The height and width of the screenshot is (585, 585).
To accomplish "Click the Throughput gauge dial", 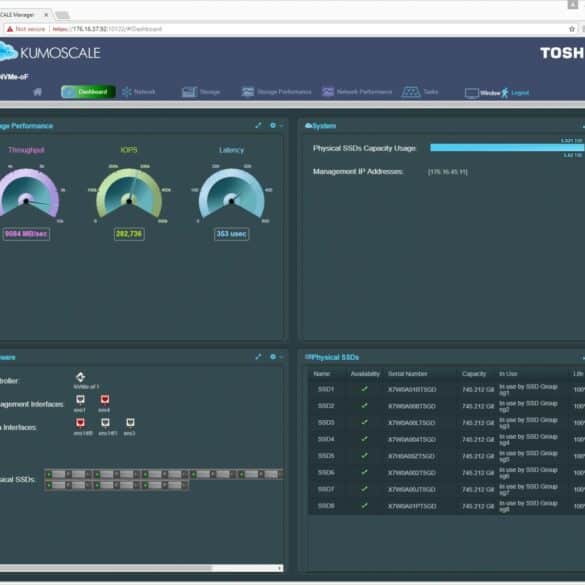I will tap(27, 193).
